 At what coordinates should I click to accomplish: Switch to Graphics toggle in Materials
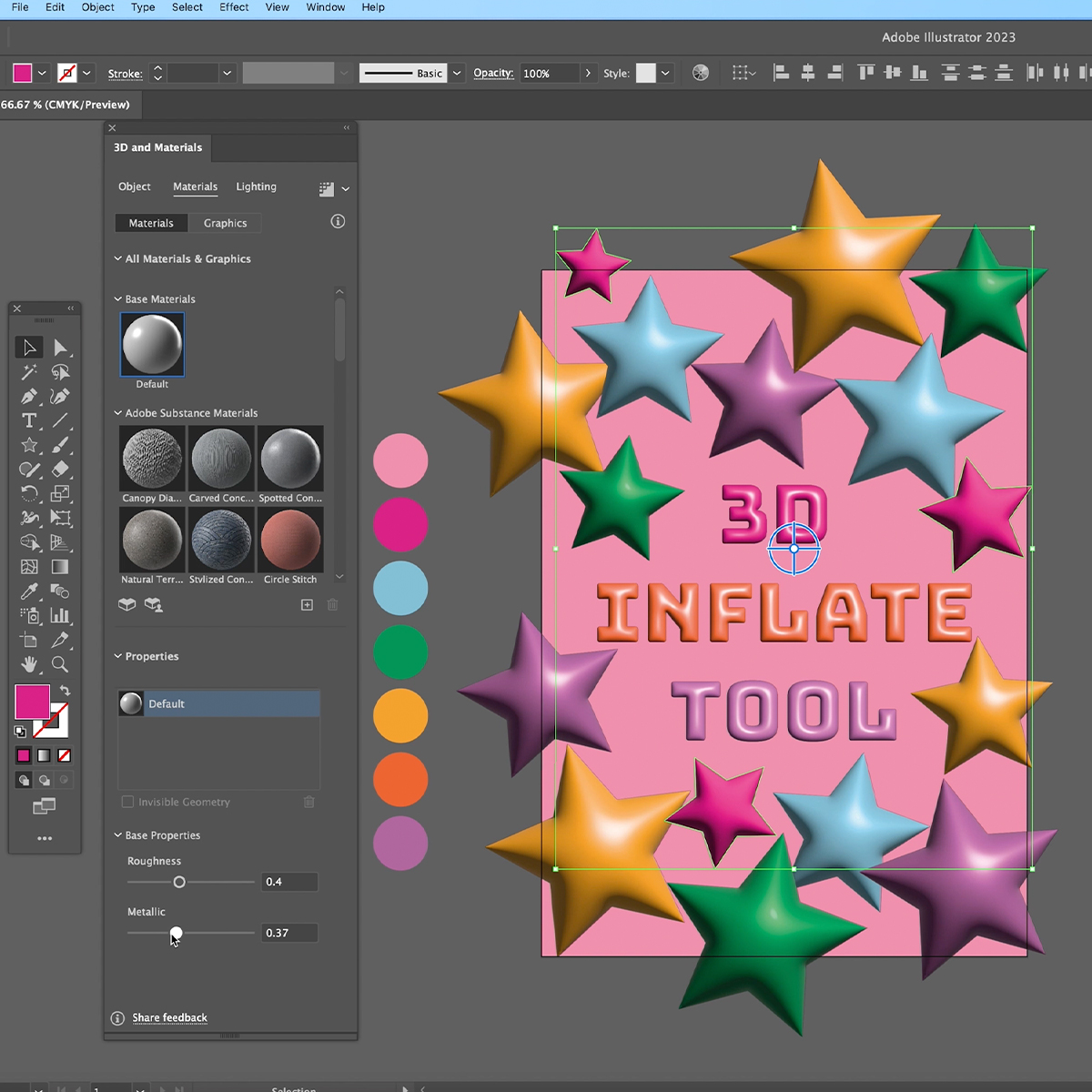tap(225, 223)
